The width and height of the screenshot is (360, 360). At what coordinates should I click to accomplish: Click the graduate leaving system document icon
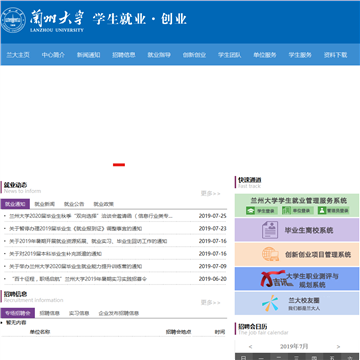(270, 230)
